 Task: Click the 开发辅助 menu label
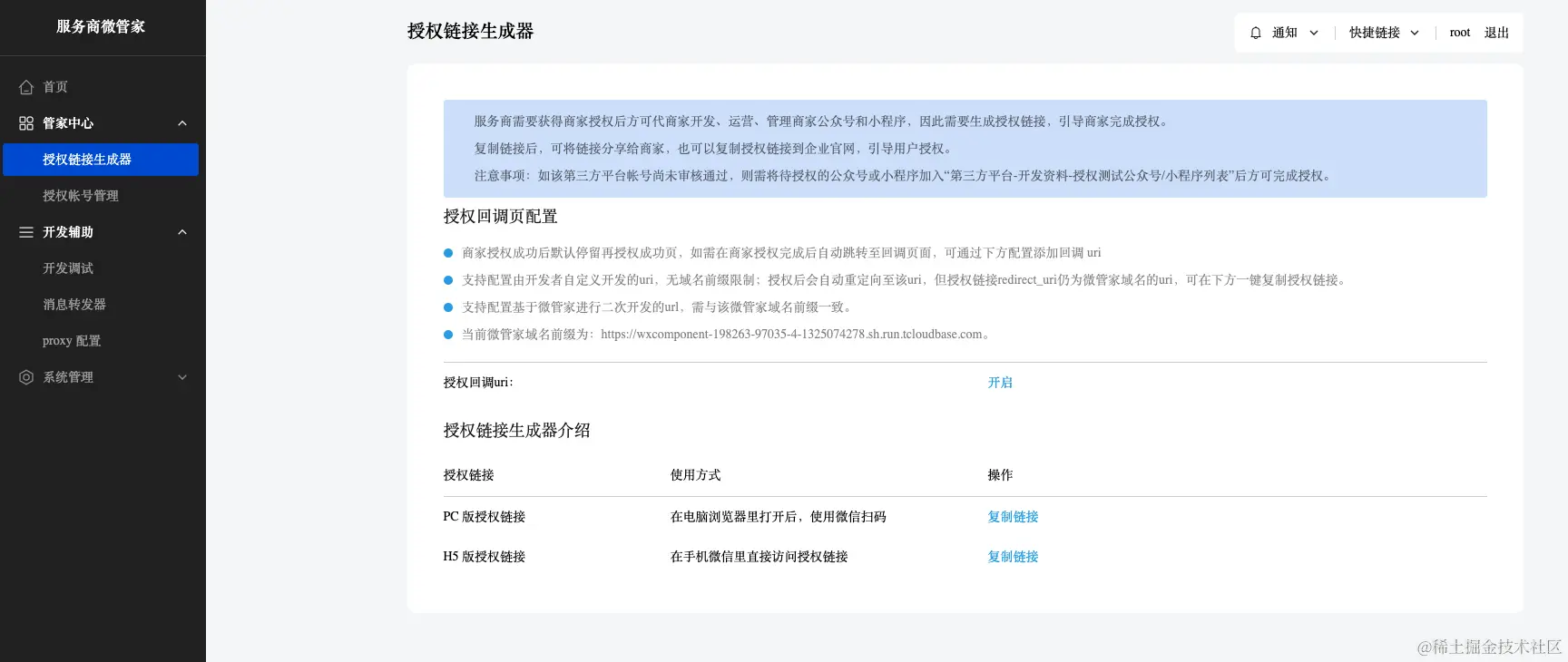click(68, 232)
